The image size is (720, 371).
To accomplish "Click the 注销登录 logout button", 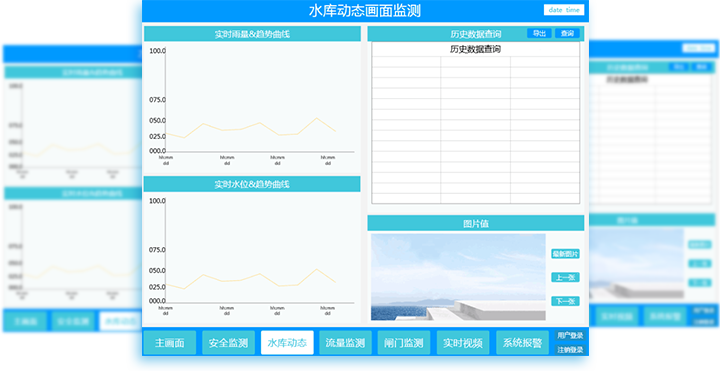I will tap(570, 349).
